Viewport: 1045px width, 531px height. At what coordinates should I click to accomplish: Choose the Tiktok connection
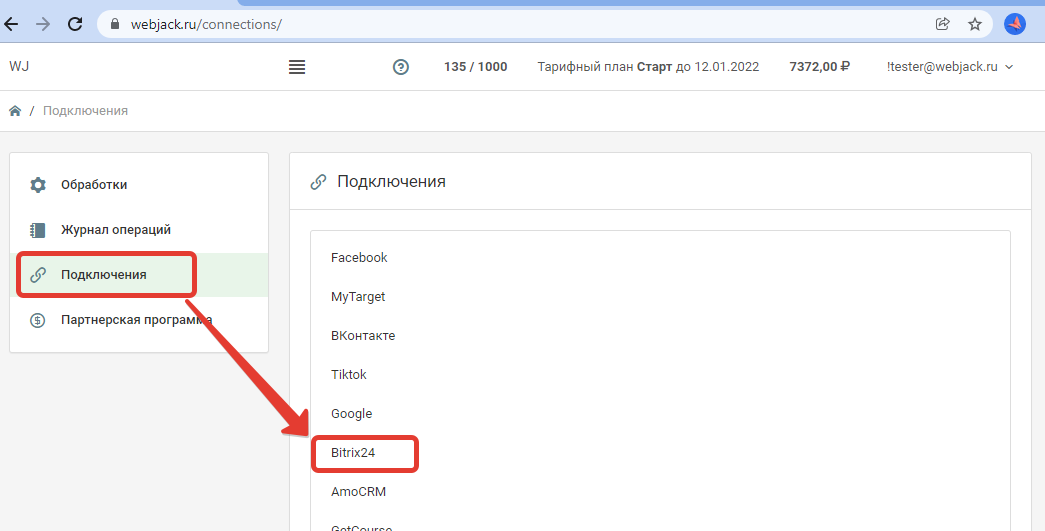click(349, 374)
